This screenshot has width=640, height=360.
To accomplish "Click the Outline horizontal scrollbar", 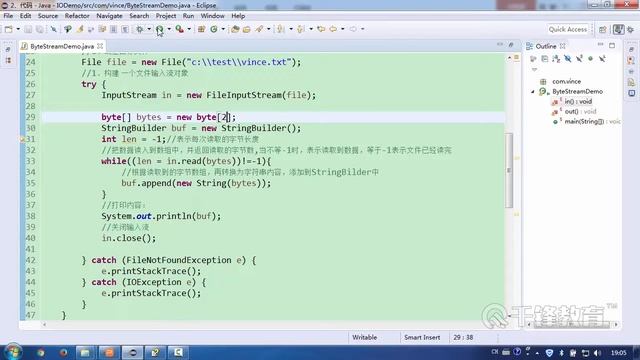I will [571, 324].
